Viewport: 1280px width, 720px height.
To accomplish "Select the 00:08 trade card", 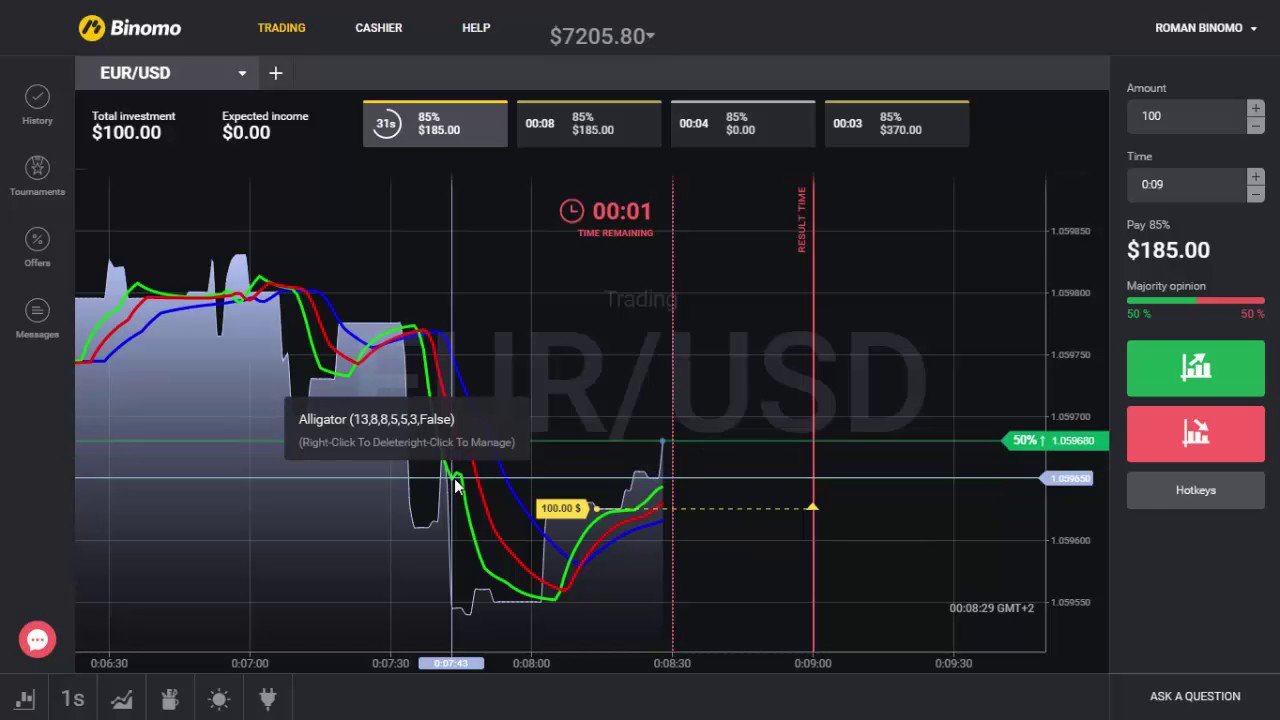I will (589, 124).
